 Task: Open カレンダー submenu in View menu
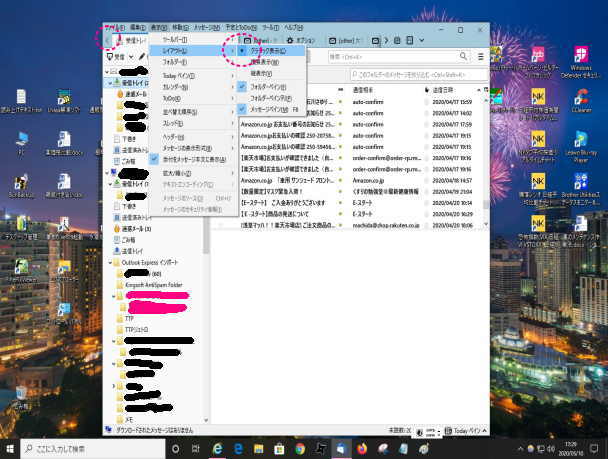(193, 87)
